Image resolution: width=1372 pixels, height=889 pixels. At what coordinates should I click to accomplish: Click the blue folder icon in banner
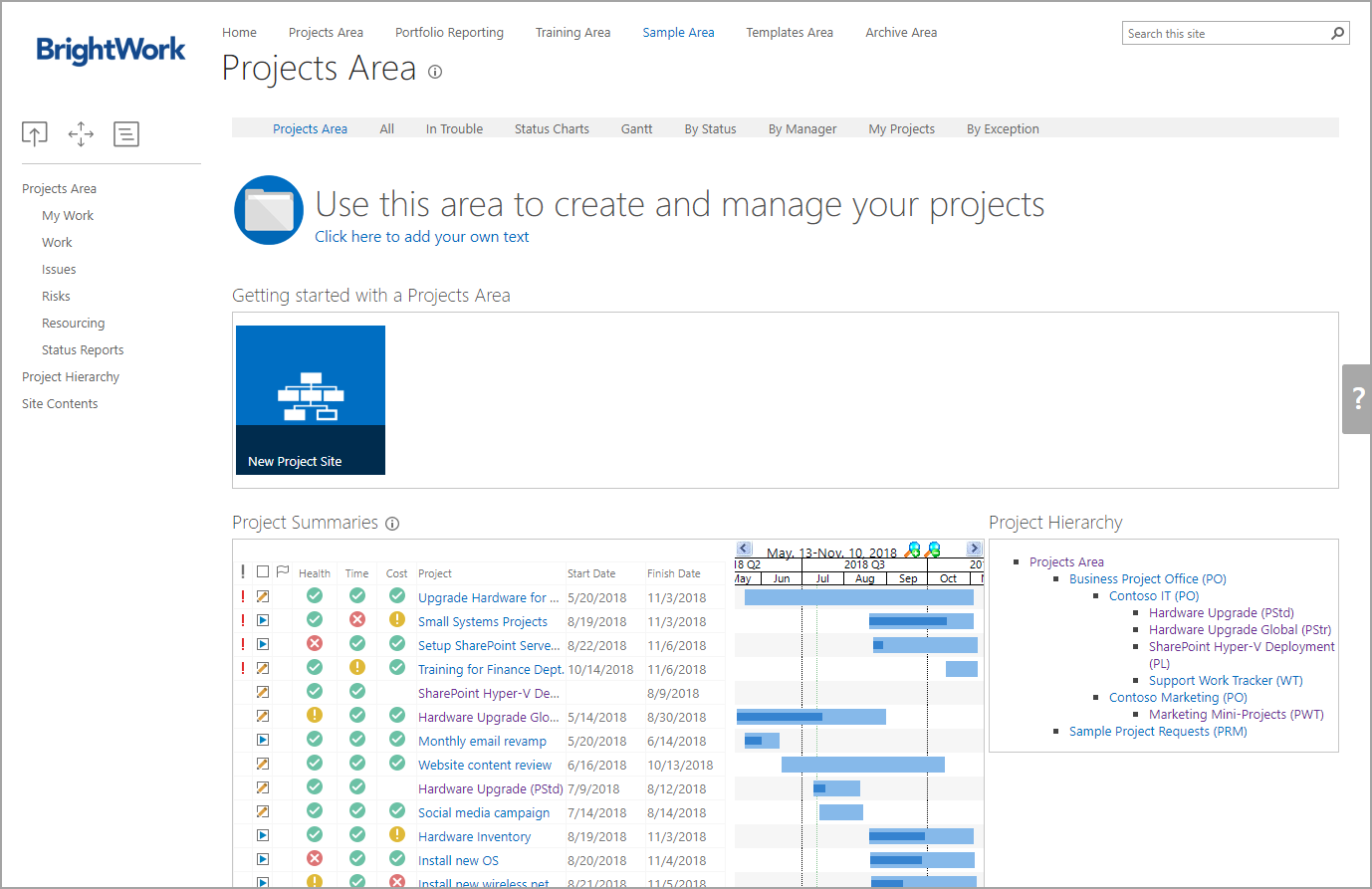[269, 210]
